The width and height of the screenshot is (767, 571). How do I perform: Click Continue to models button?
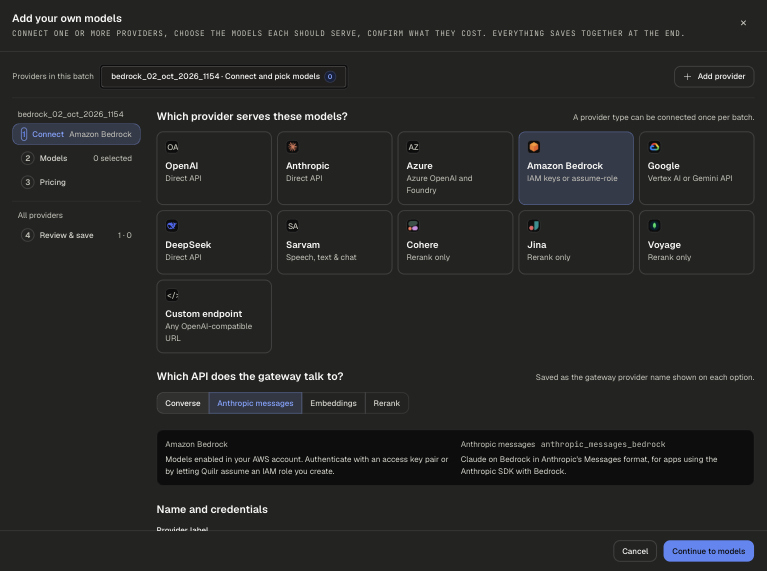[708, 551]
